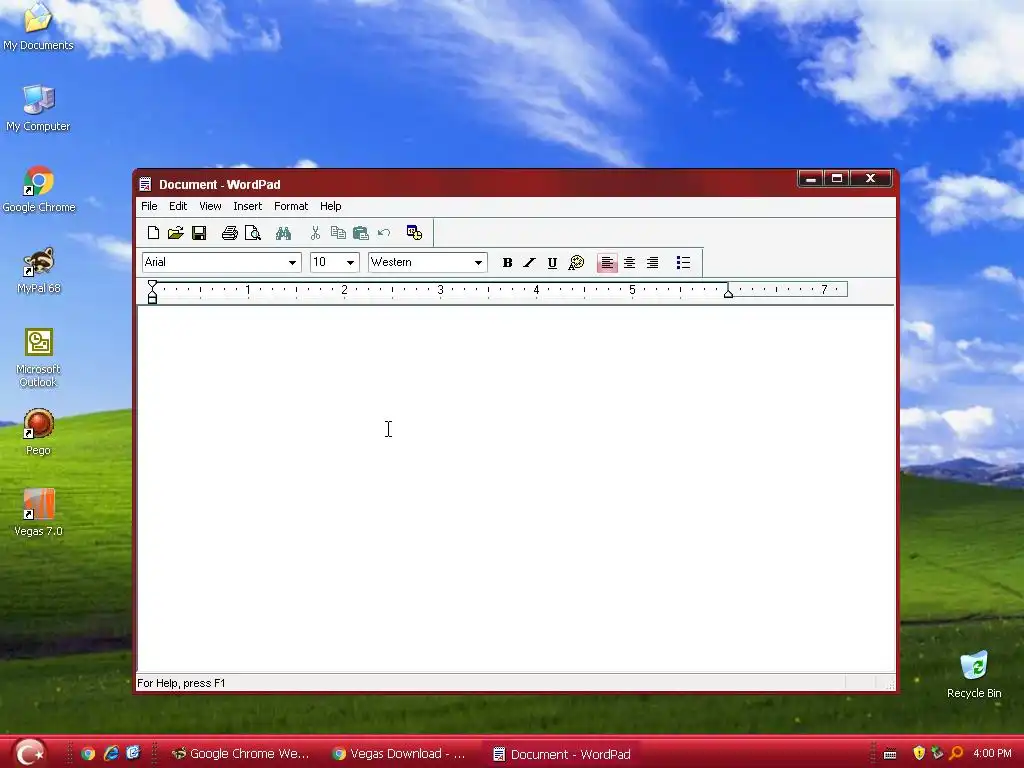The width and height of the screenshot is (1024, 768).
Task: Toggle Italic formatting
Action: [x=530, y=263]
